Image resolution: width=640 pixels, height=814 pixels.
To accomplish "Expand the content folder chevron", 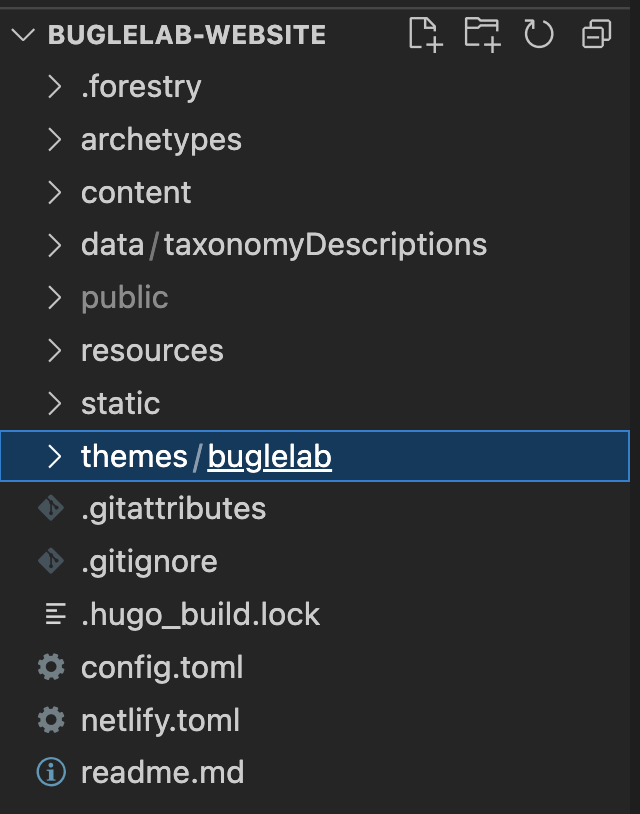I will point(55,193).
